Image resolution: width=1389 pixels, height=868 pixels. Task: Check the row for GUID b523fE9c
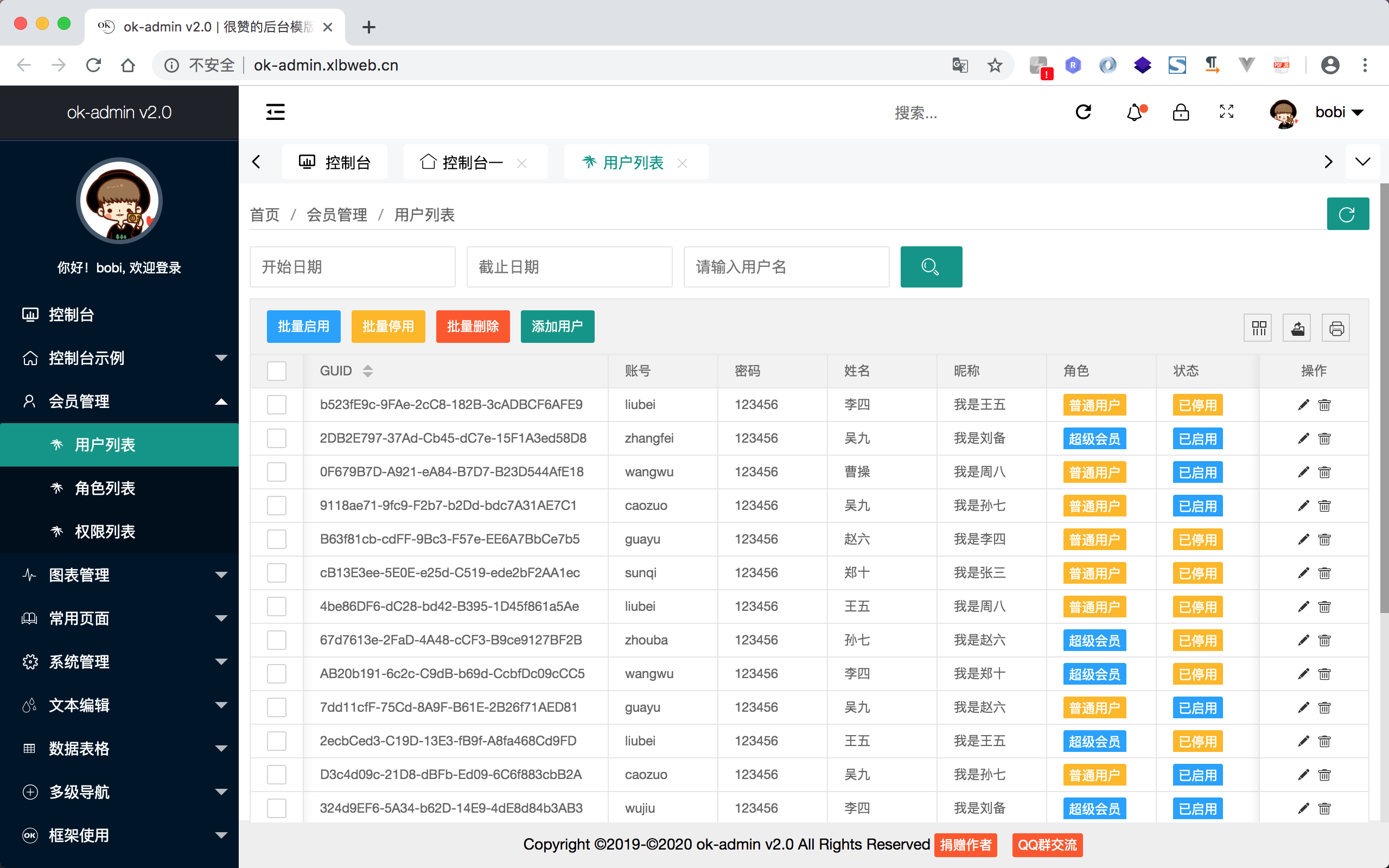coord(277,405)
